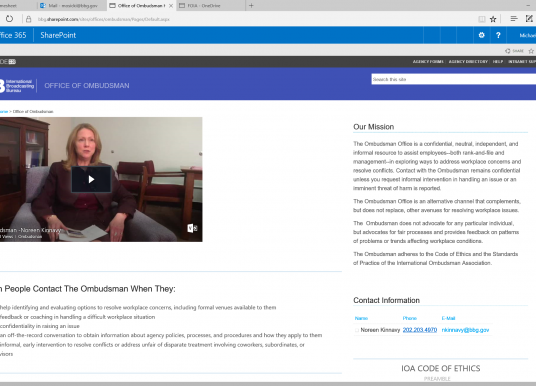Click the Make a Web Note icon

tap(529, 19)
